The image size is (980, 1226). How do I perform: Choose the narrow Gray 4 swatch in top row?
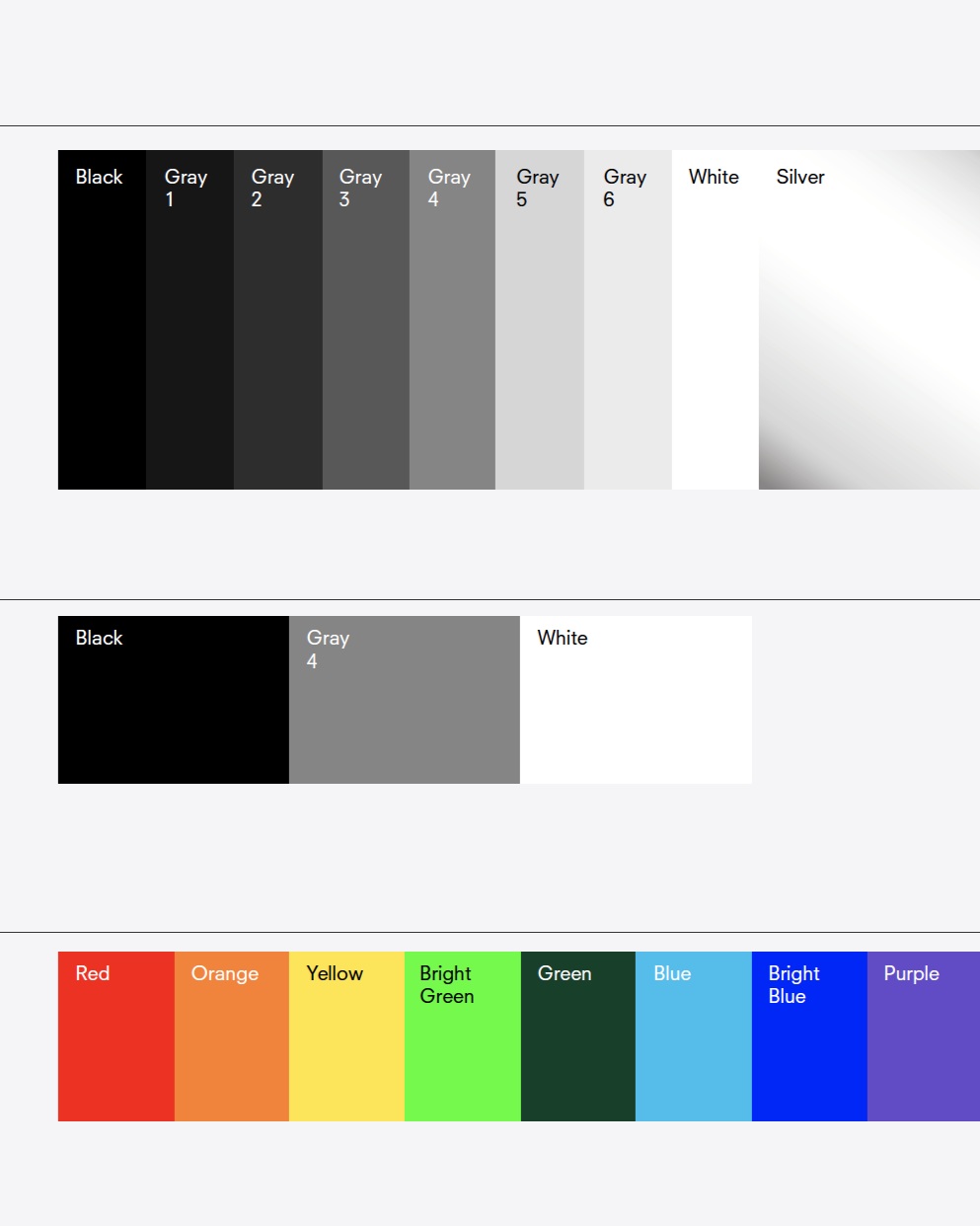tap(452, 320)
